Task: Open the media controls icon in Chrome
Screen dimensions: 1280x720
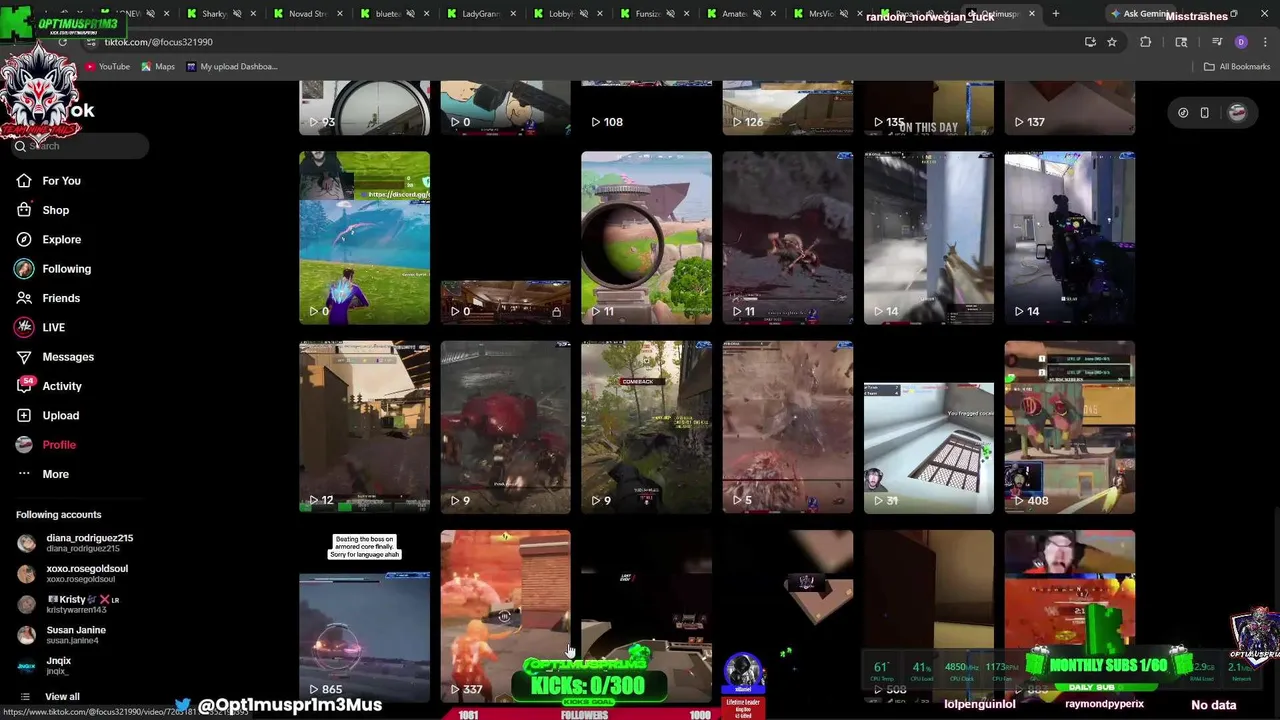Action: pos(1217,42)
